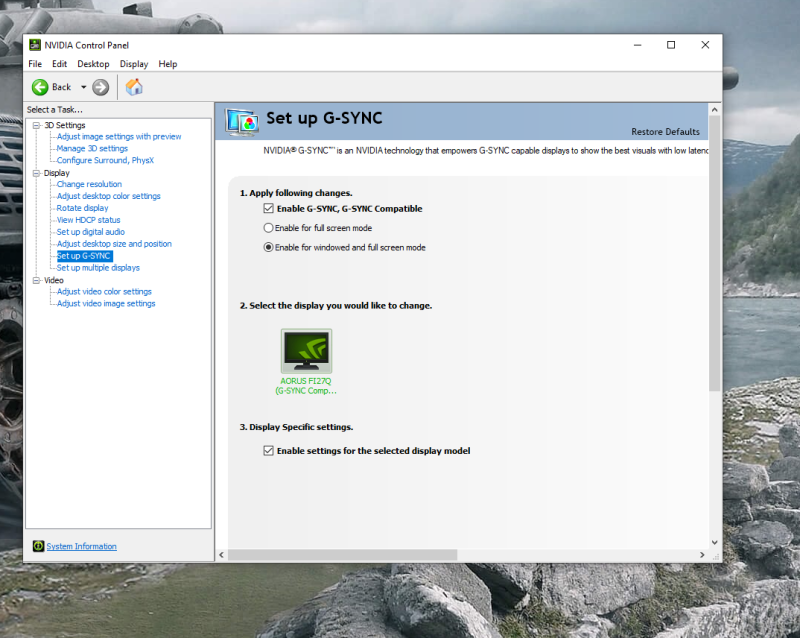Image resolution: width=800 pixels, height=638 pixels.
Task: Click the System Information icon
Action: tap(38, 546)
